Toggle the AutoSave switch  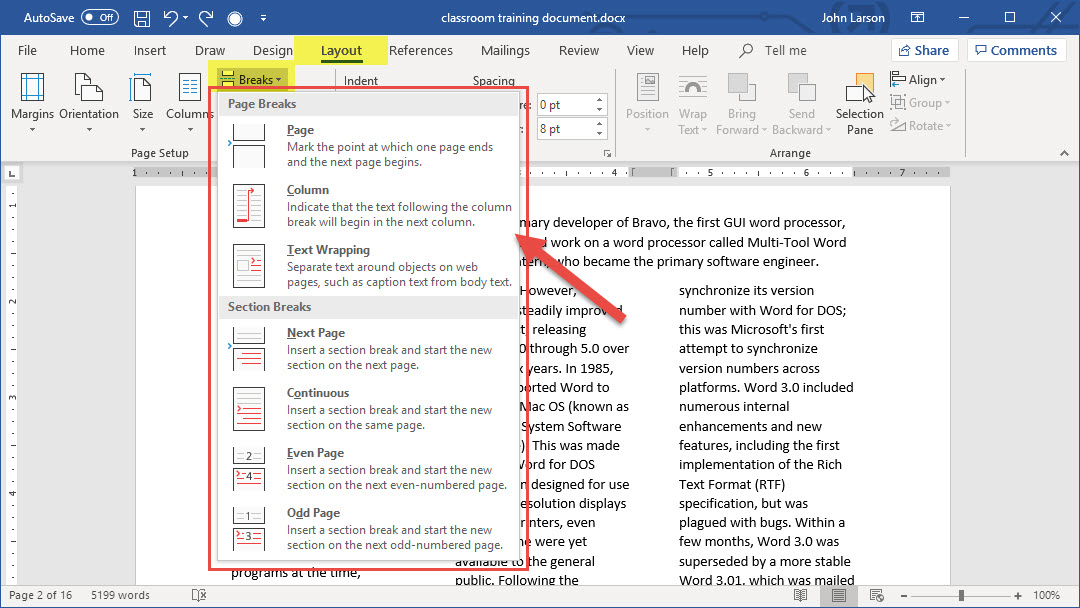pos(99,18)
